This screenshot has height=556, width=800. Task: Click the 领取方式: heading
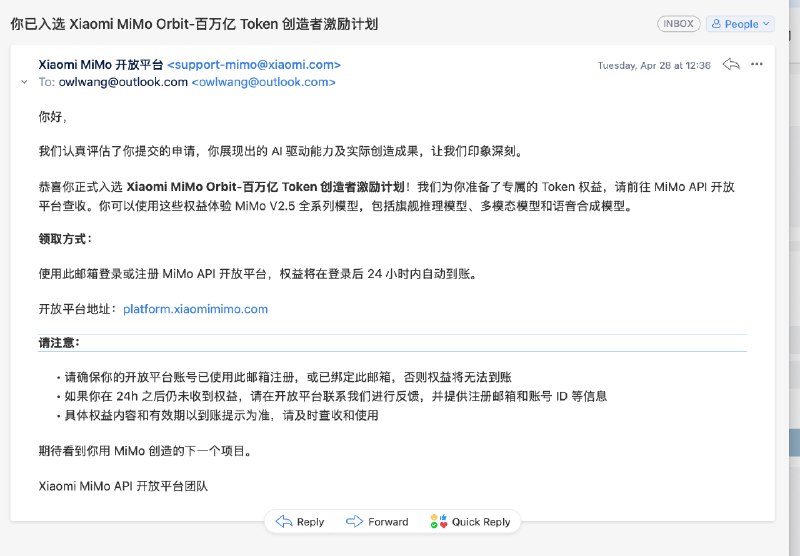pyautogui.click(x=65, y=239)
